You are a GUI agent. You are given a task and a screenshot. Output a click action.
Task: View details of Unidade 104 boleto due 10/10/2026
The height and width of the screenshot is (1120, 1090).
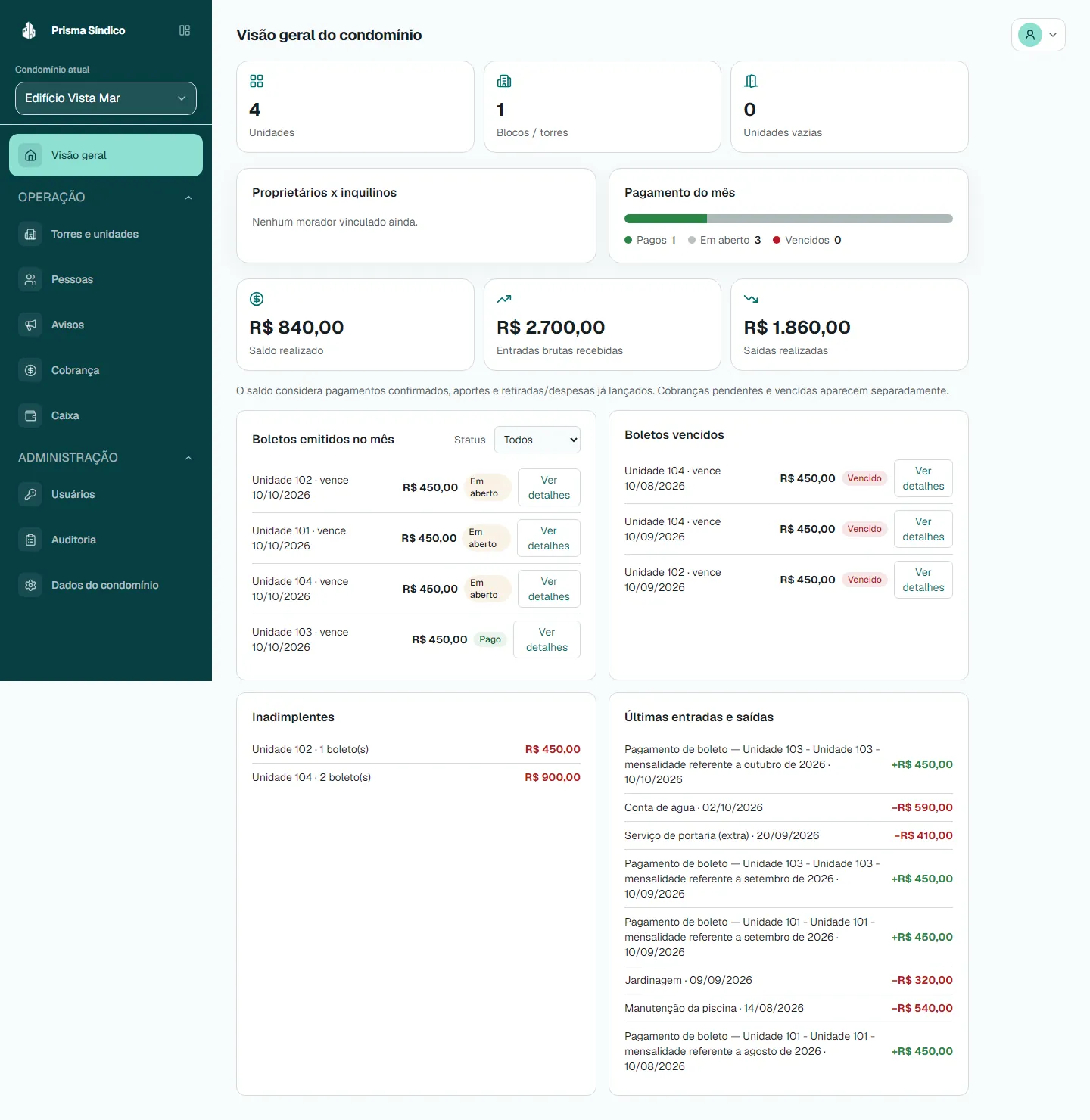click(549, 589)
